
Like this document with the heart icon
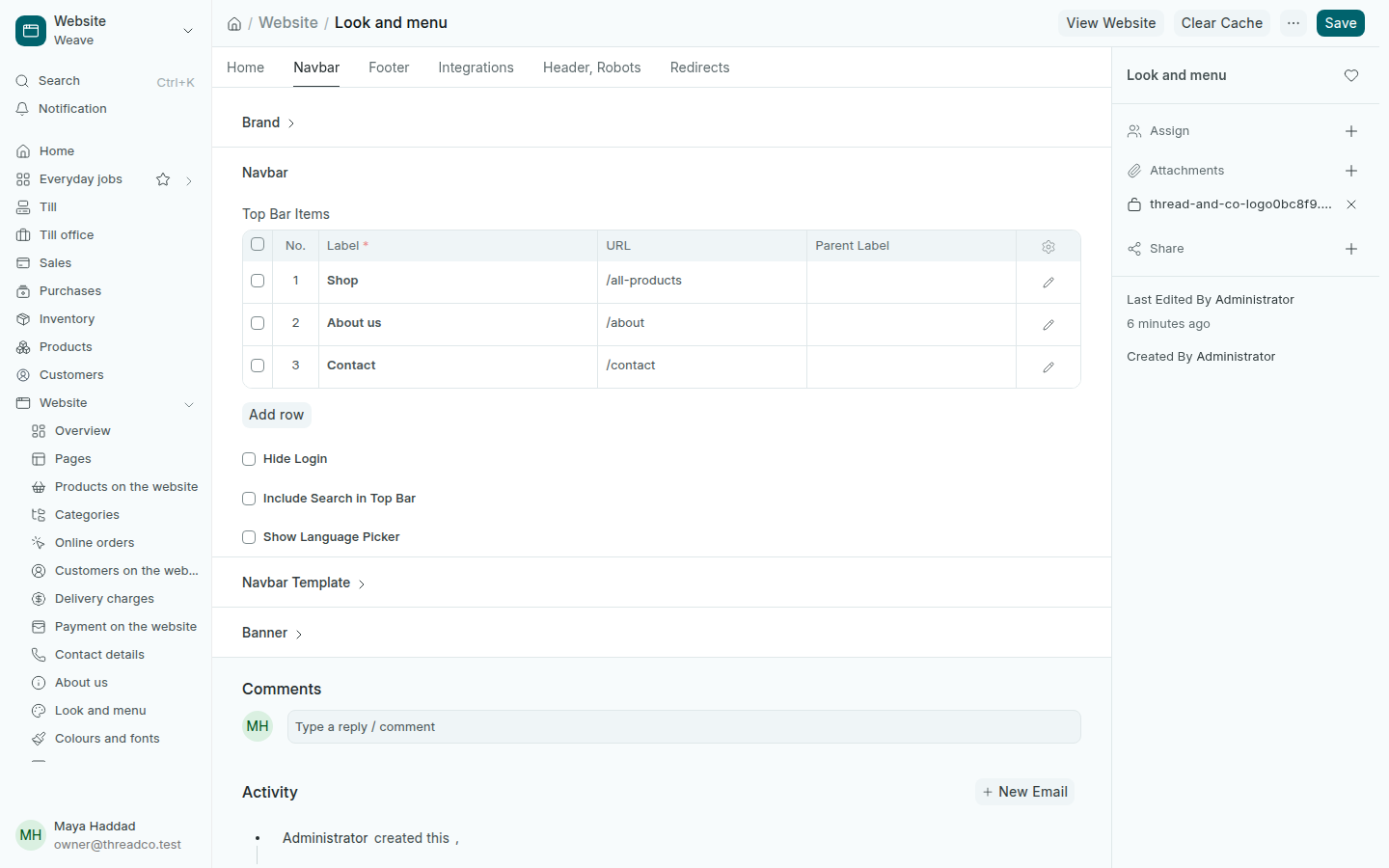(1351, 75)
